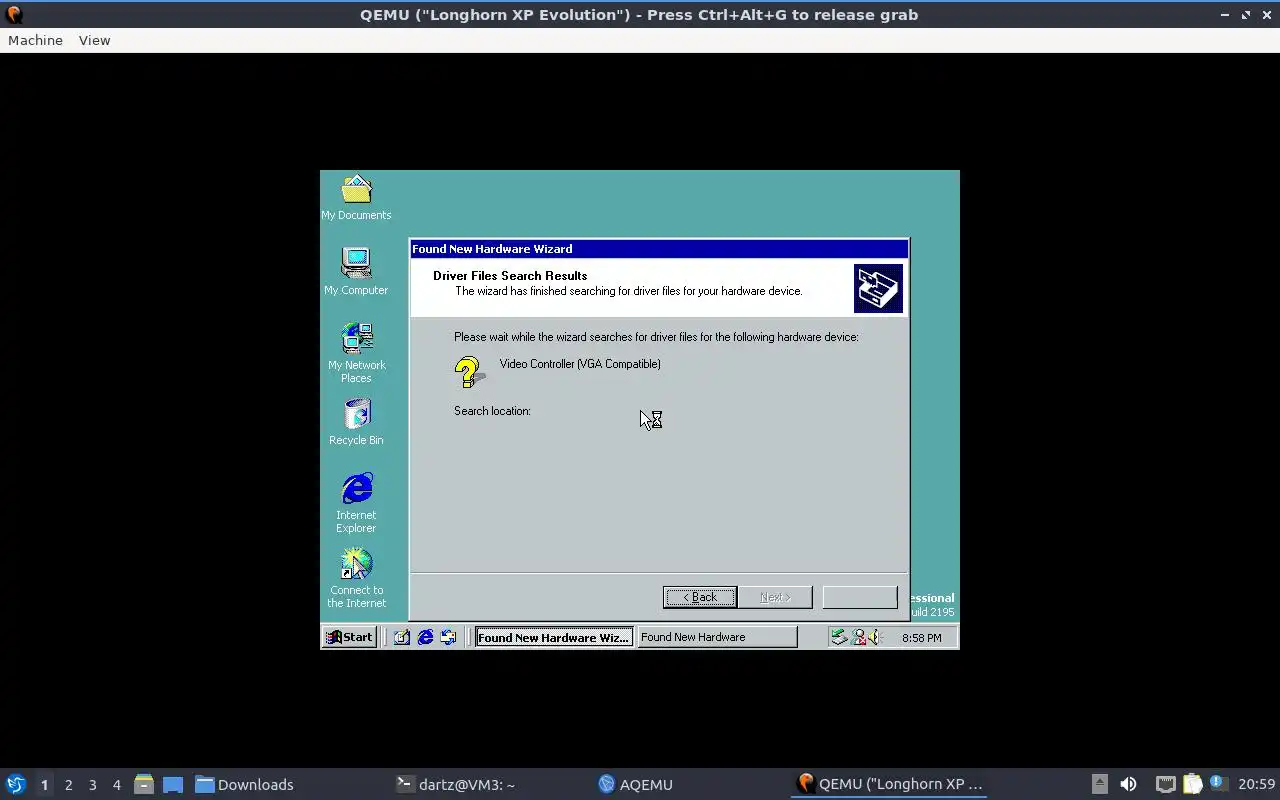
Task: Click the host panel volume icon
Action: 1128,784
